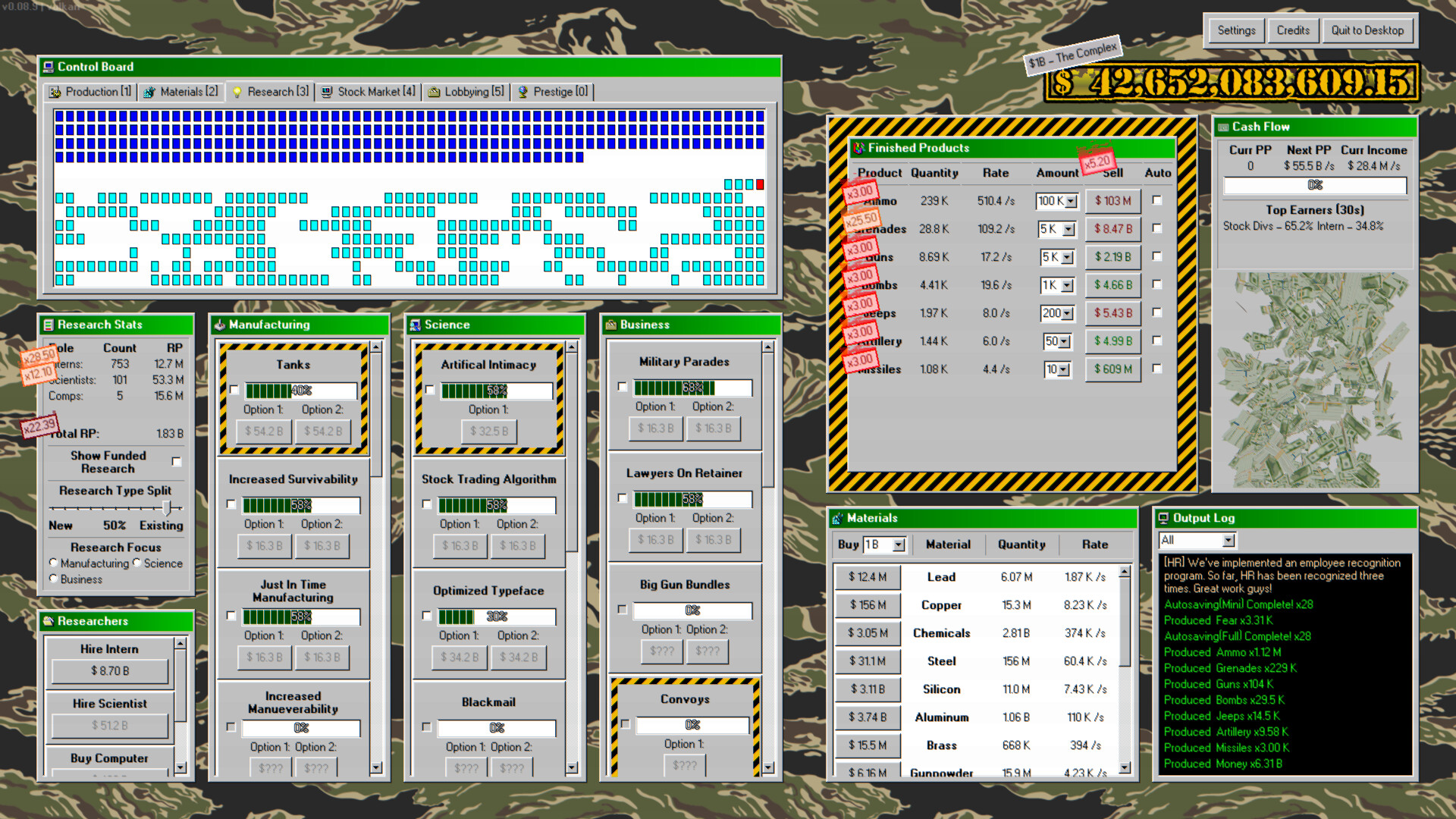The height and width of the screenshot is (819, 1456).
Task: Click the Science panel flask icon
Action: point(416,325)
